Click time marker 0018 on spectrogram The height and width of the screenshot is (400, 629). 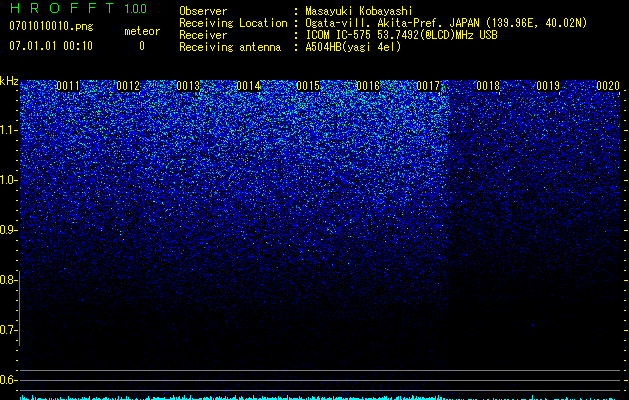pyautogui.click(x=488, y=86)
